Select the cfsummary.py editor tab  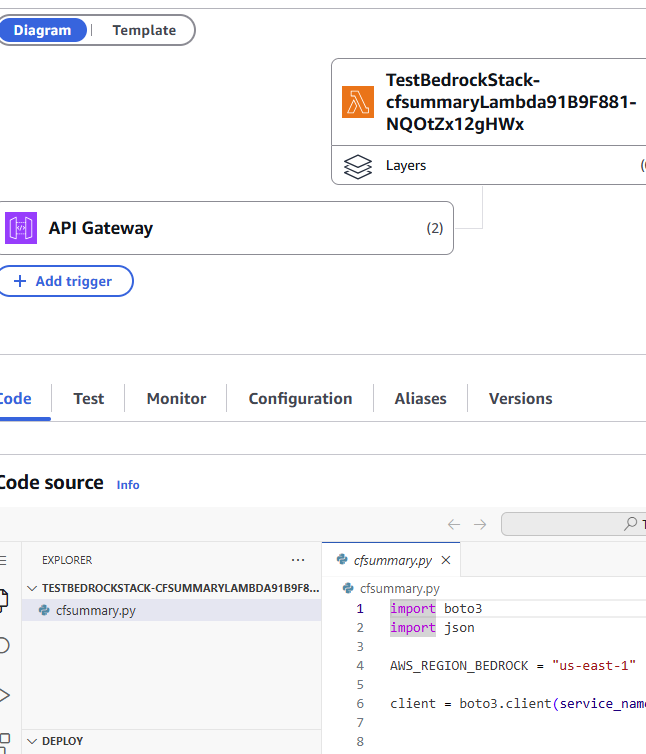click(393, 560)
